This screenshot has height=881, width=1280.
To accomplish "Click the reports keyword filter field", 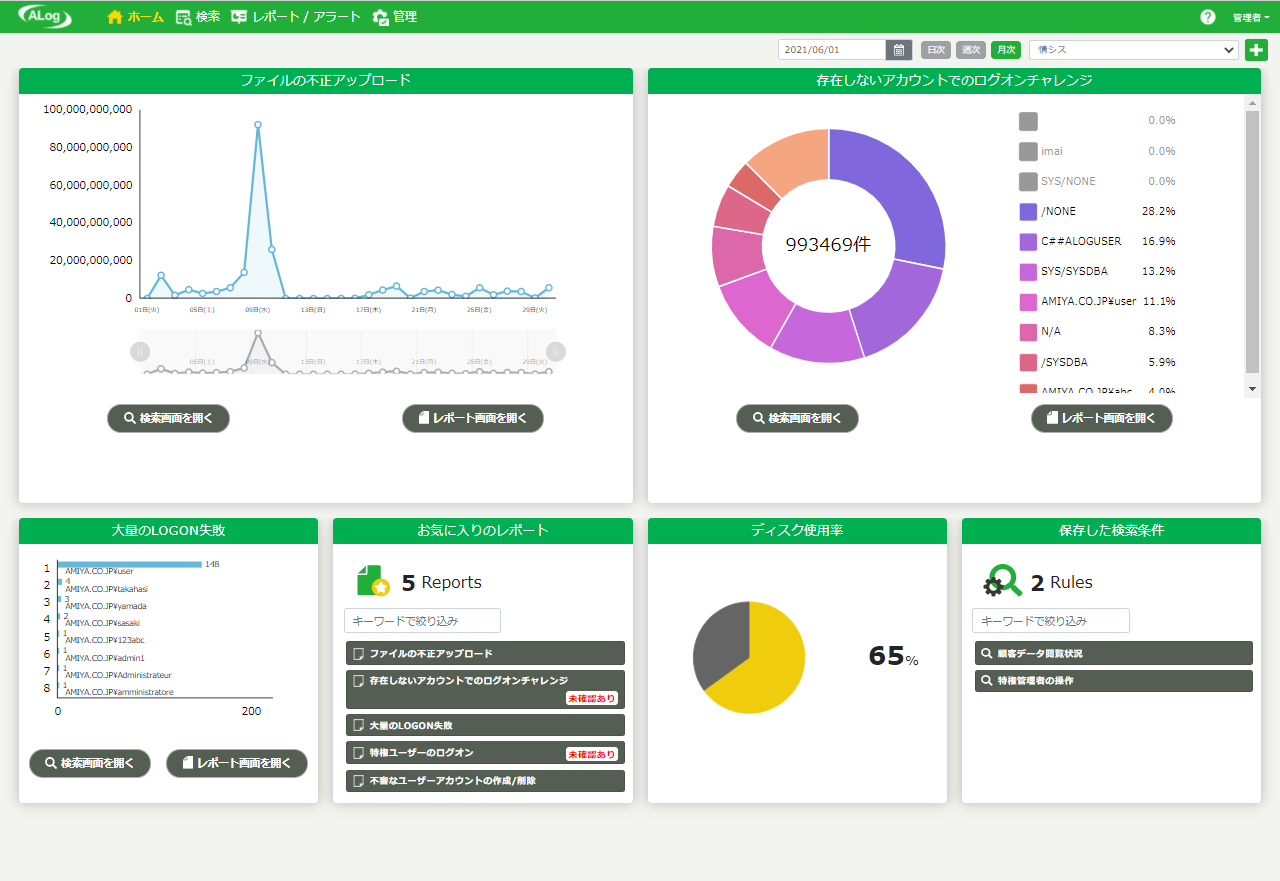I will 422,621.
